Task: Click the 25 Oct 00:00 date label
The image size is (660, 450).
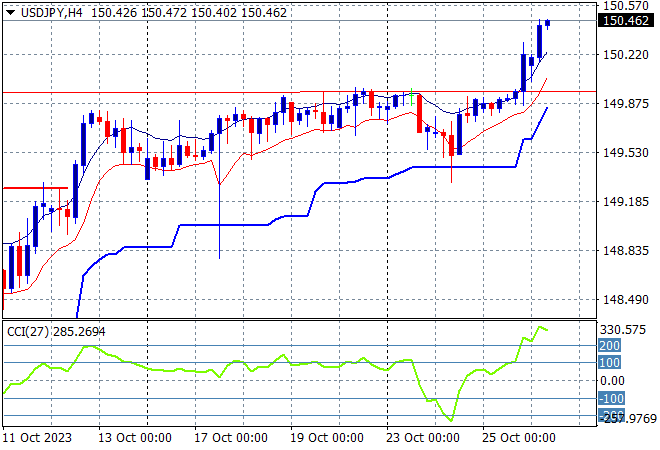Action: (519, 438)
